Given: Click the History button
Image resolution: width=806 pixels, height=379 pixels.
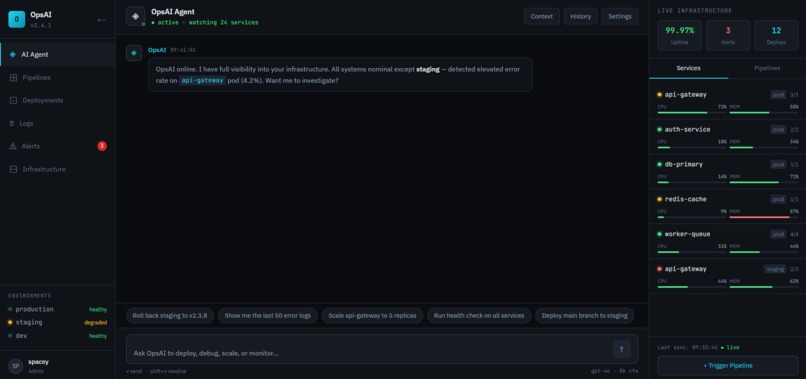Looking at the screenshot, I should pos(581,16).
